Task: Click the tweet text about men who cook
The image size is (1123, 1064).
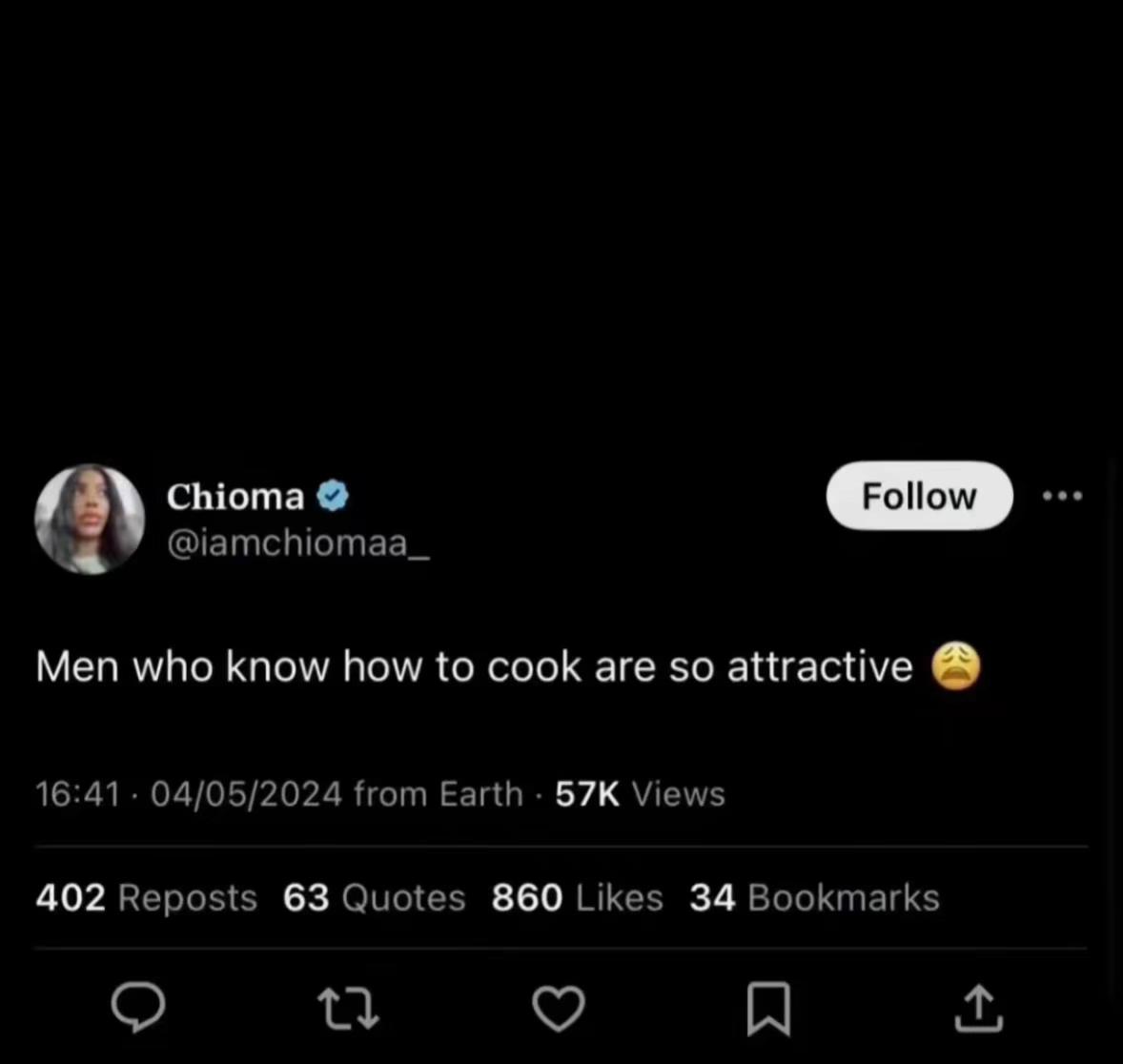Action: point(474,666)
